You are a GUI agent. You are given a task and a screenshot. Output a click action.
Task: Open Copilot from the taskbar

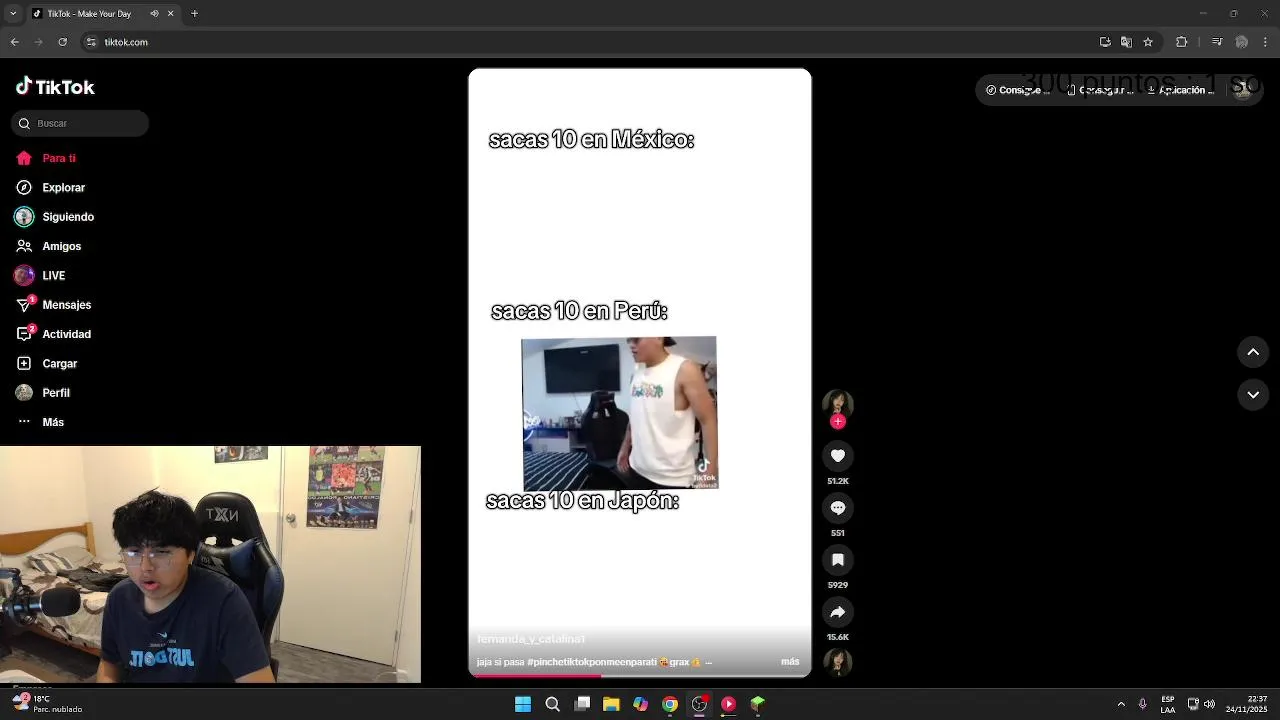coord(640,704)
